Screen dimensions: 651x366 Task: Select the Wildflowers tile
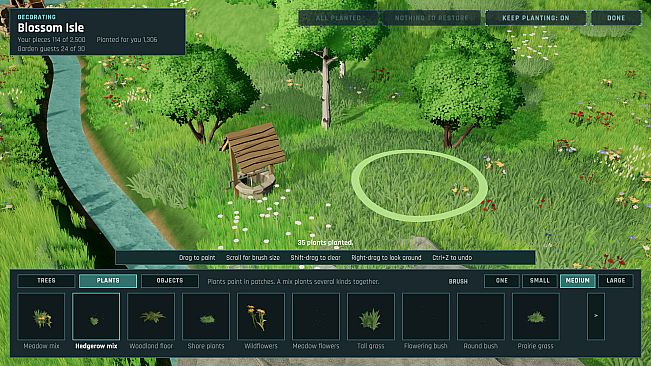261,317
